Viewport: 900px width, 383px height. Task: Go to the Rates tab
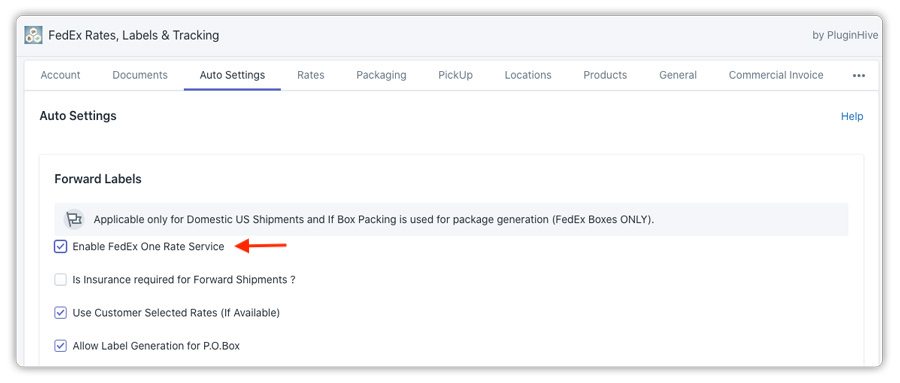click(x=311, y=75)
